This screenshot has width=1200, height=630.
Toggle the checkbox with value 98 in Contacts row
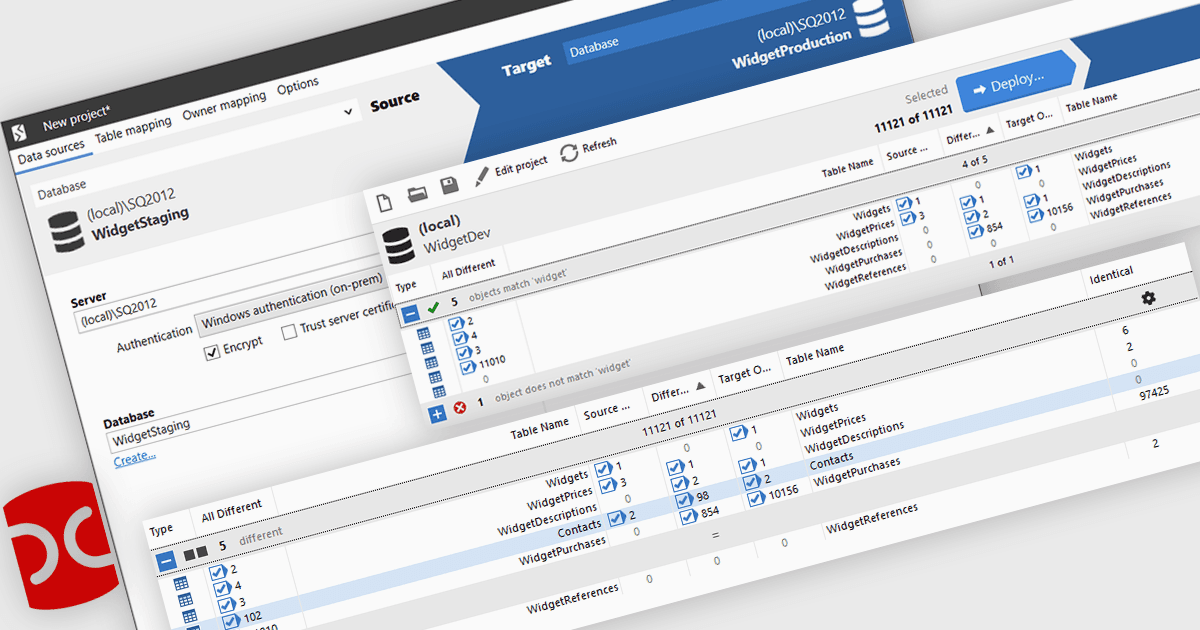[x=686, y=500]
